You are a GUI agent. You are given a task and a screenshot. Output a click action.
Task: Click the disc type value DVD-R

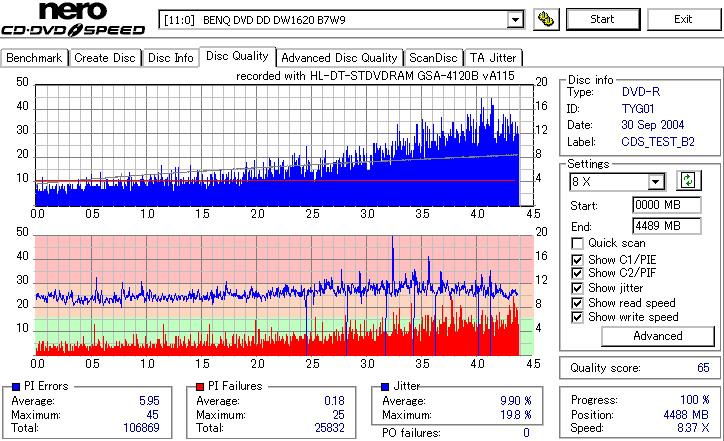(641, 92)
